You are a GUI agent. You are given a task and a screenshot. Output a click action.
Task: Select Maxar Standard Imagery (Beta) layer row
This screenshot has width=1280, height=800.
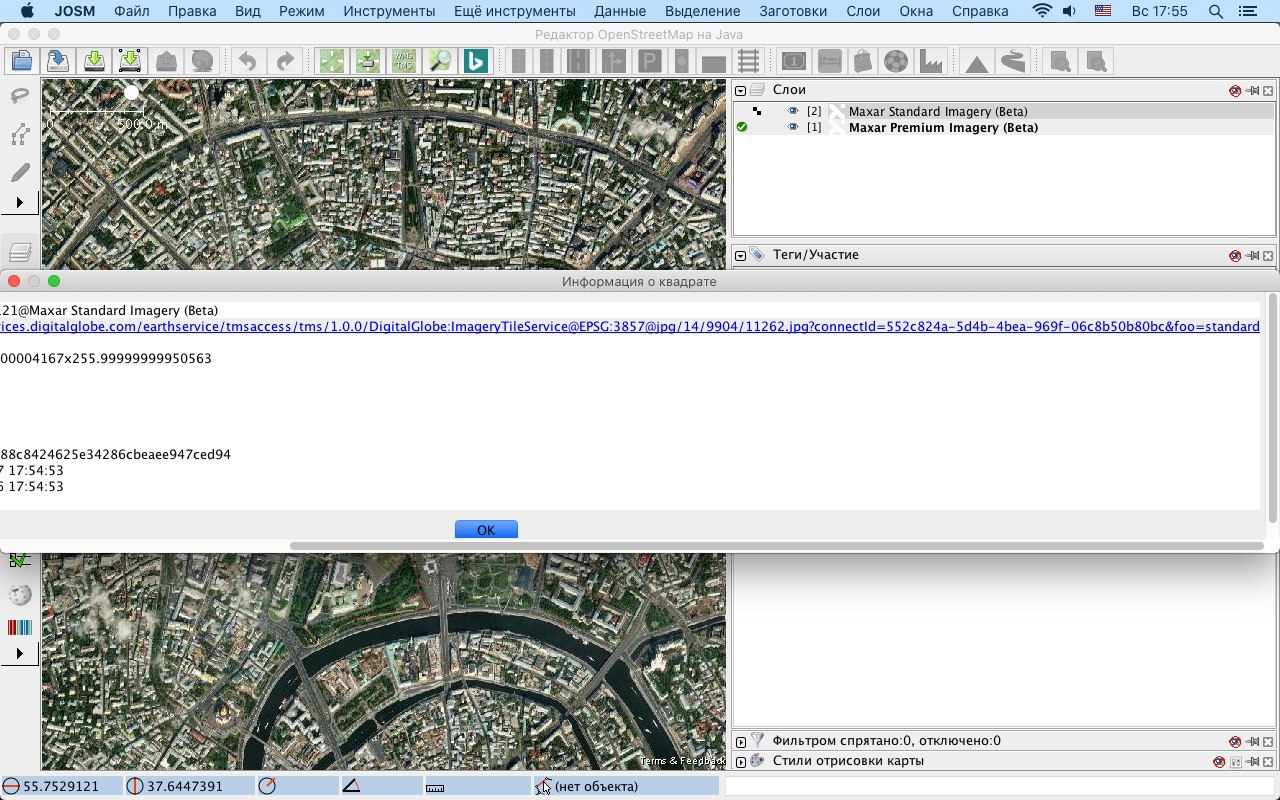pyautogui.click(x=1005, y=111)
